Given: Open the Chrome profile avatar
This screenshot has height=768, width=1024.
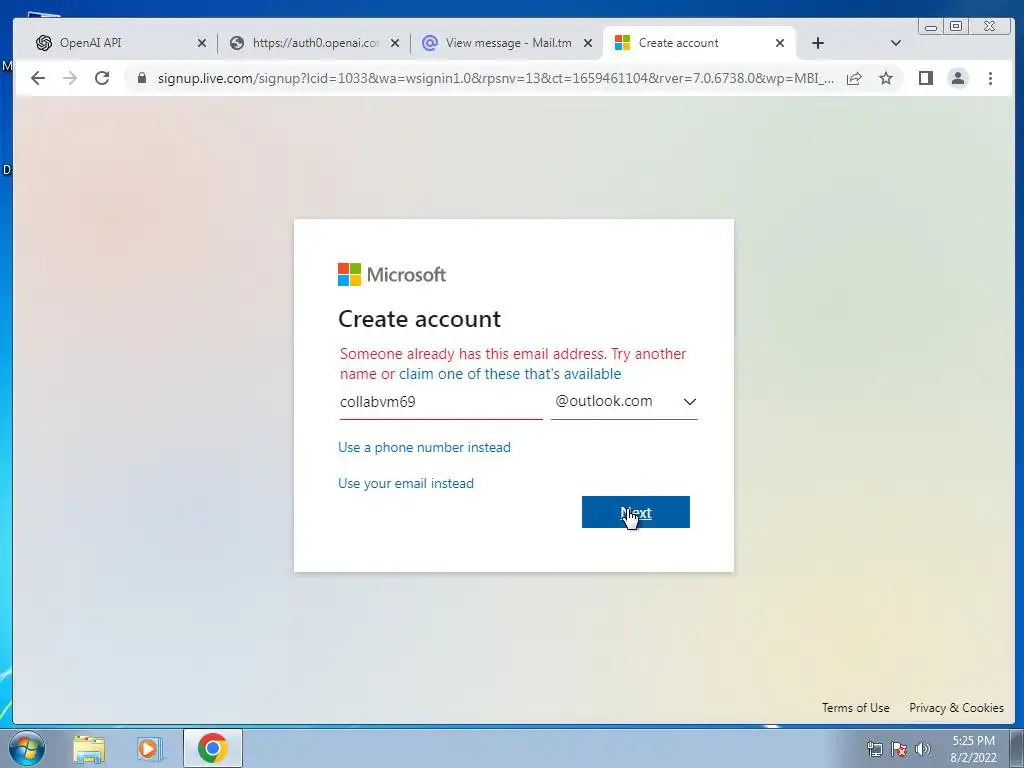Looking at the screenshot, I should [x=957, y=78].
